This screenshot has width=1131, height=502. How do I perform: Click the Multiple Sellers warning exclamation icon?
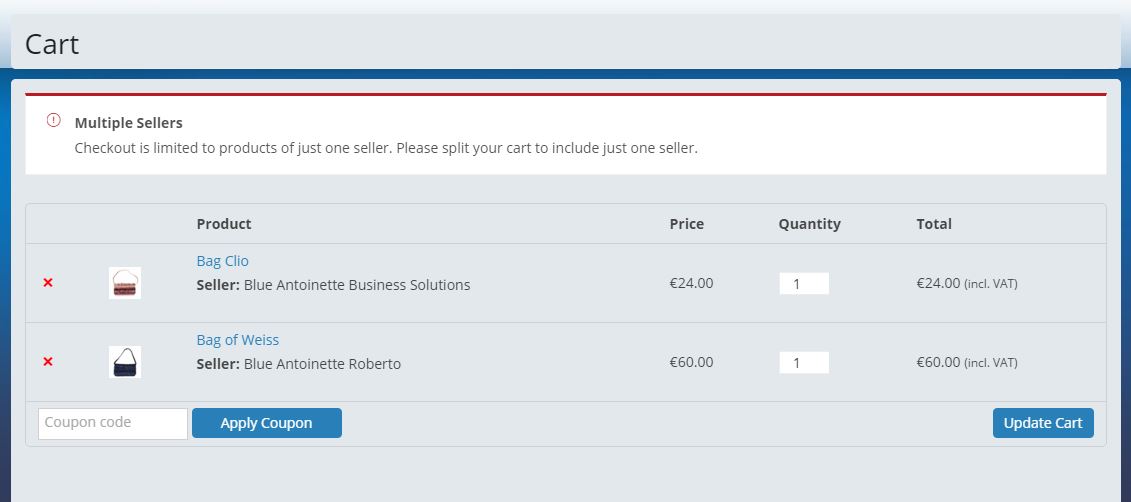point(53,120)
